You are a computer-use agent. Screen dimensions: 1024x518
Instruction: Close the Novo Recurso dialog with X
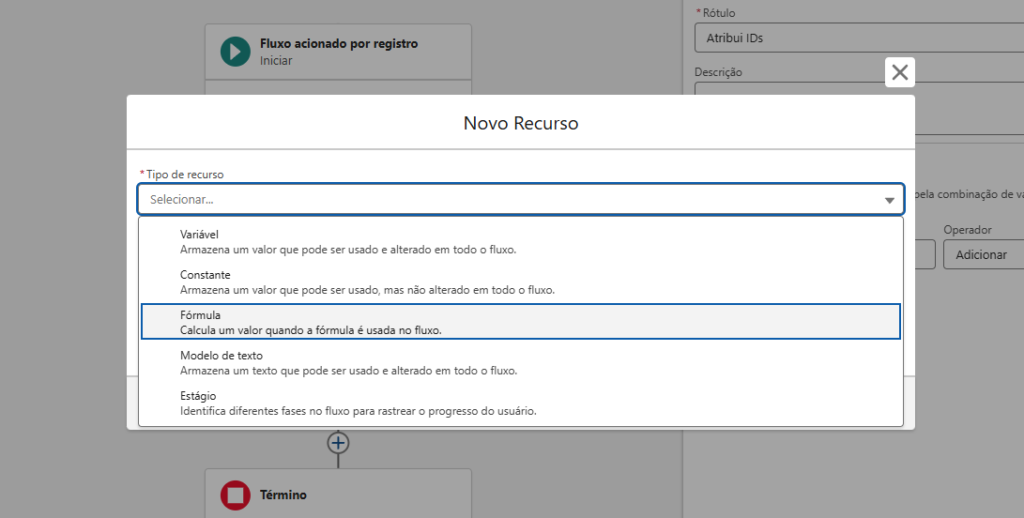(900, 72)
